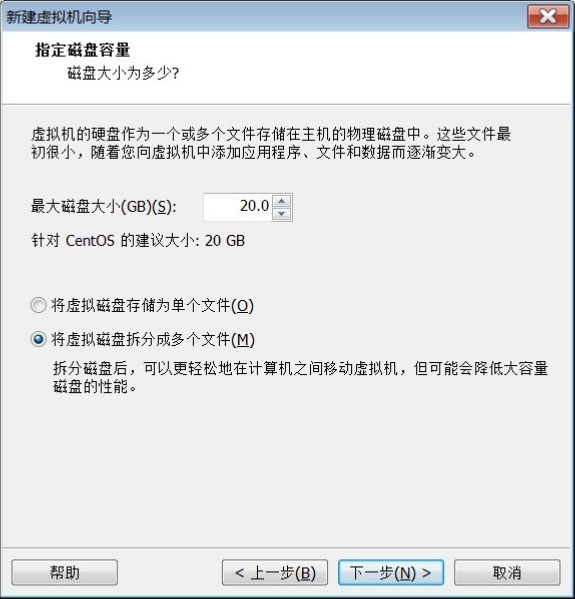Select the multi-file radio circle for 将虚拟磁盘拆分成多个文件
The height and width of the screenshot is (599, 575).
[39, 339]
